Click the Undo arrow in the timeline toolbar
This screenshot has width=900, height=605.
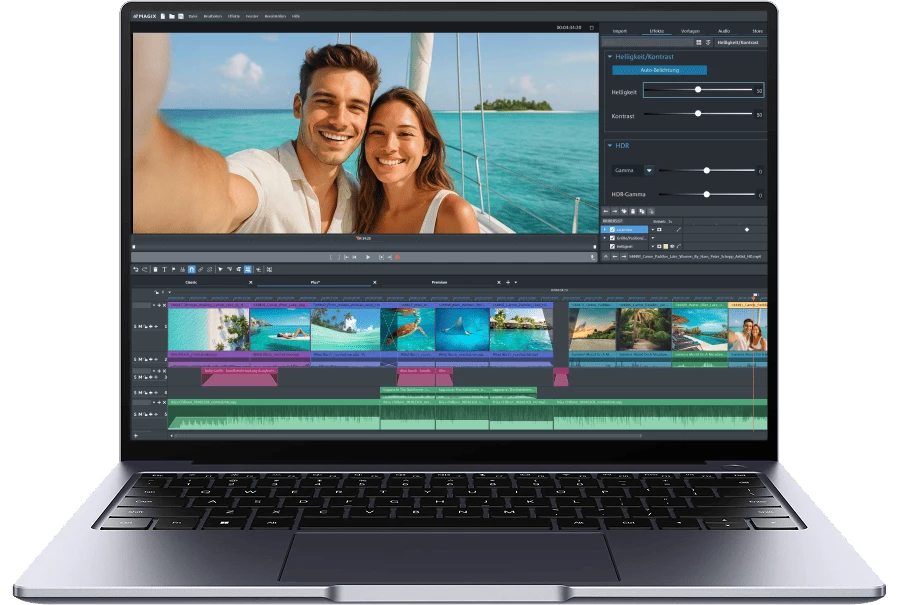[x=136, y=269]
